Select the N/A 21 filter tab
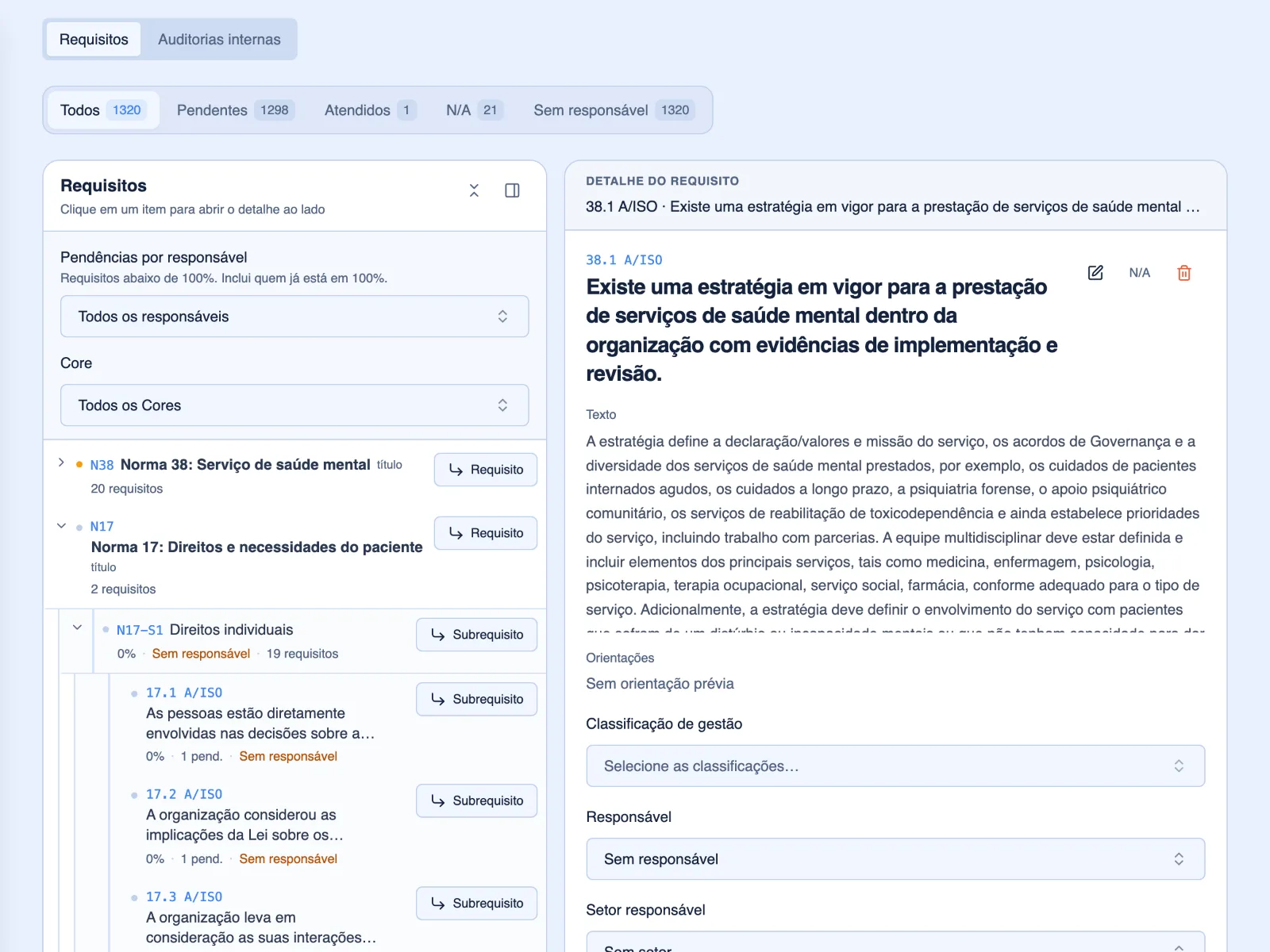This screenshot has width=1270, height=952. pos(475,110)
